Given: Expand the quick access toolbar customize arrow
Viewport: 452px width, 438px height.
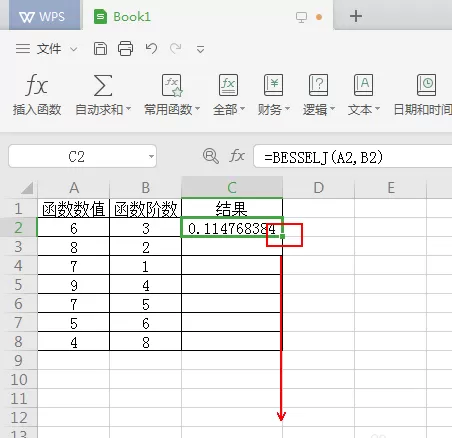Looking at the screenshot, I should point(200,50).
